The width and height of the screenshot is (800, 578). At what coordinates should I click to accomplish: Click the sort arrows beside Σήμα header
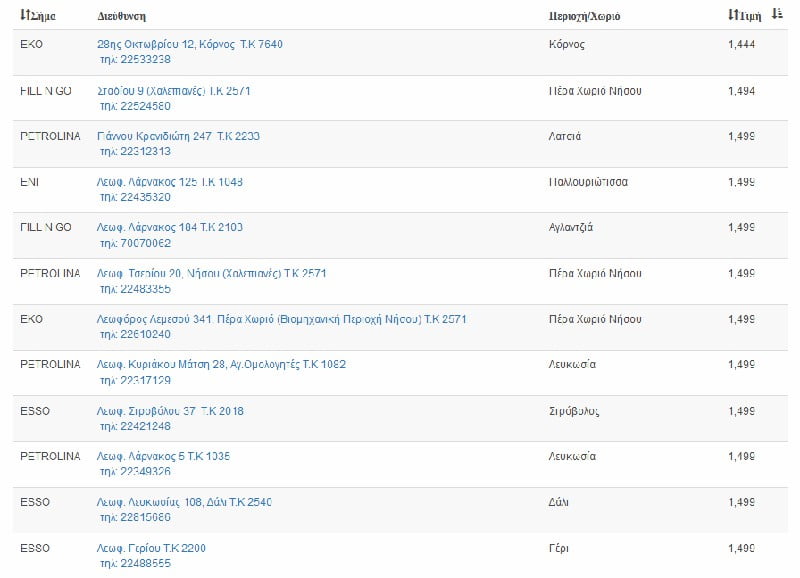coord(25,17)
